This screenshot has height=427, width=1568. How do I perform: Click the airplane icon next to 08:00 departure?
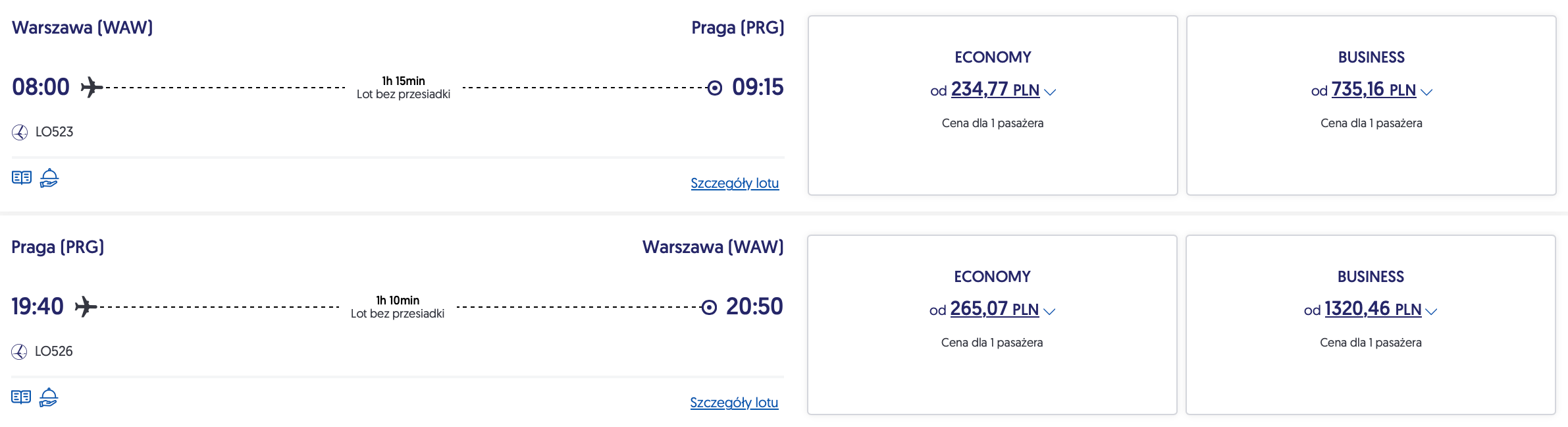coord(91,87)
